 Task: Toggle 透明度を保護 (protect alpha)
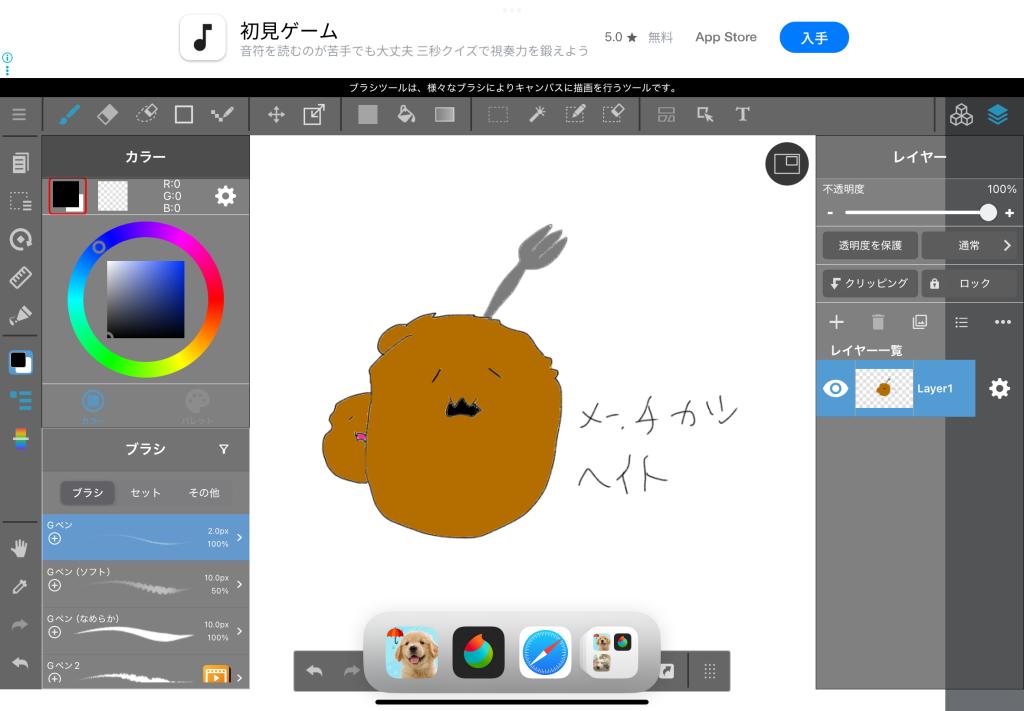tap(869, 245)
